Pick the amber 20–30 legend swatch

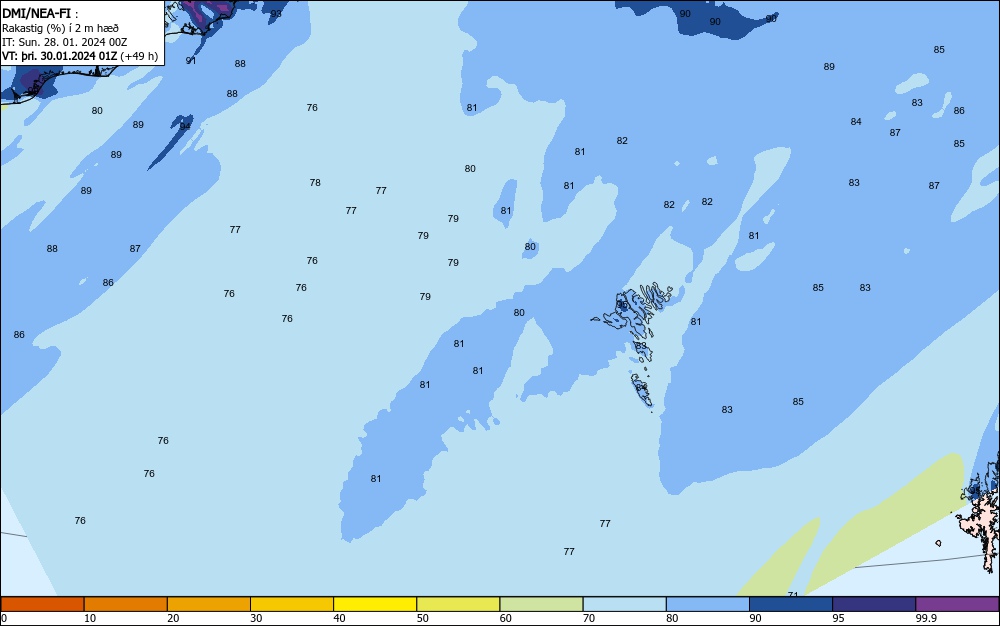pyautogui.click(x=209, y=604)
